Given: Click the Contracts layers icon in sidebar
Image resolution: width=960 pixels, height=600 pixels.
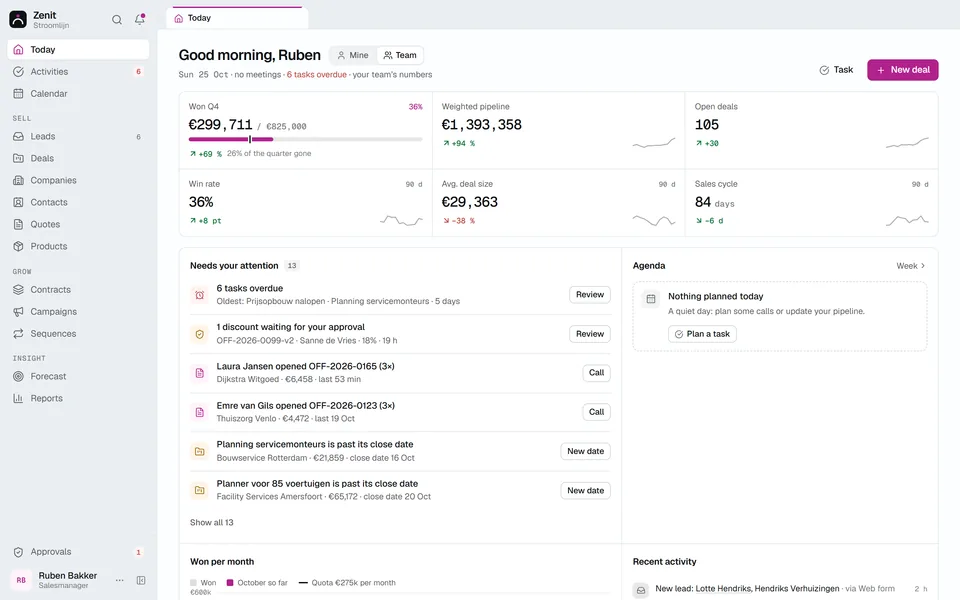Looking at the screenshot, I should (x=18, y=290).
